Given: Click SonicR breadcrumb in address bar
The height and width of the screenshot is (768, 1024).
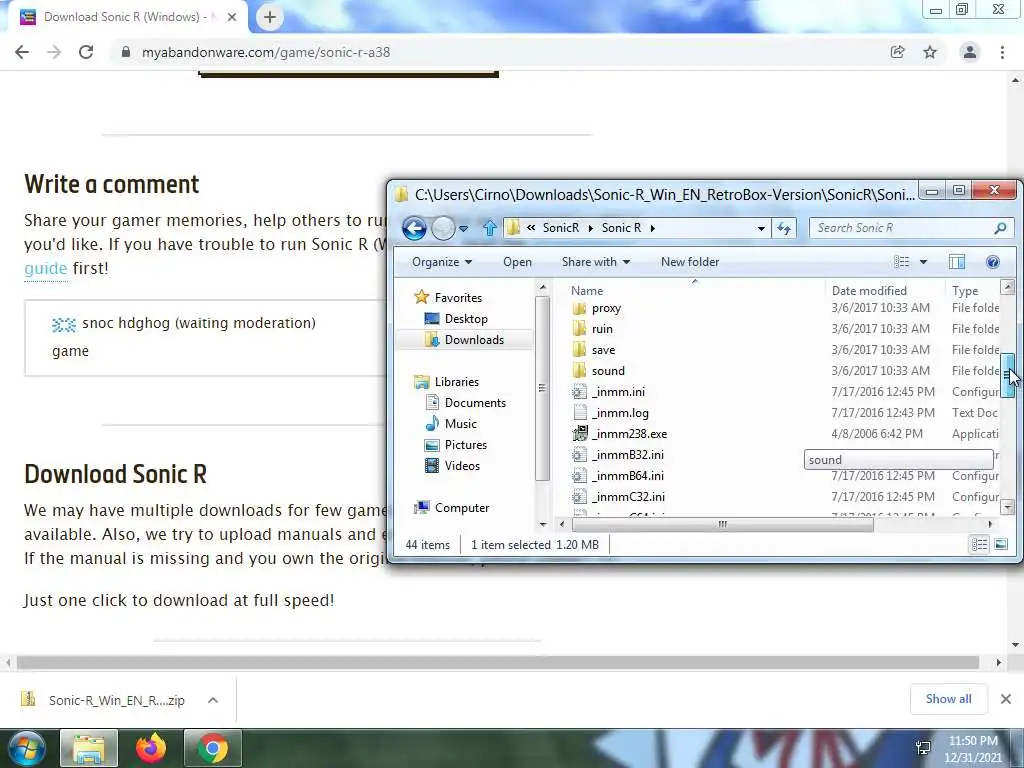Looking at the screenshot, I should click(561, 228).
